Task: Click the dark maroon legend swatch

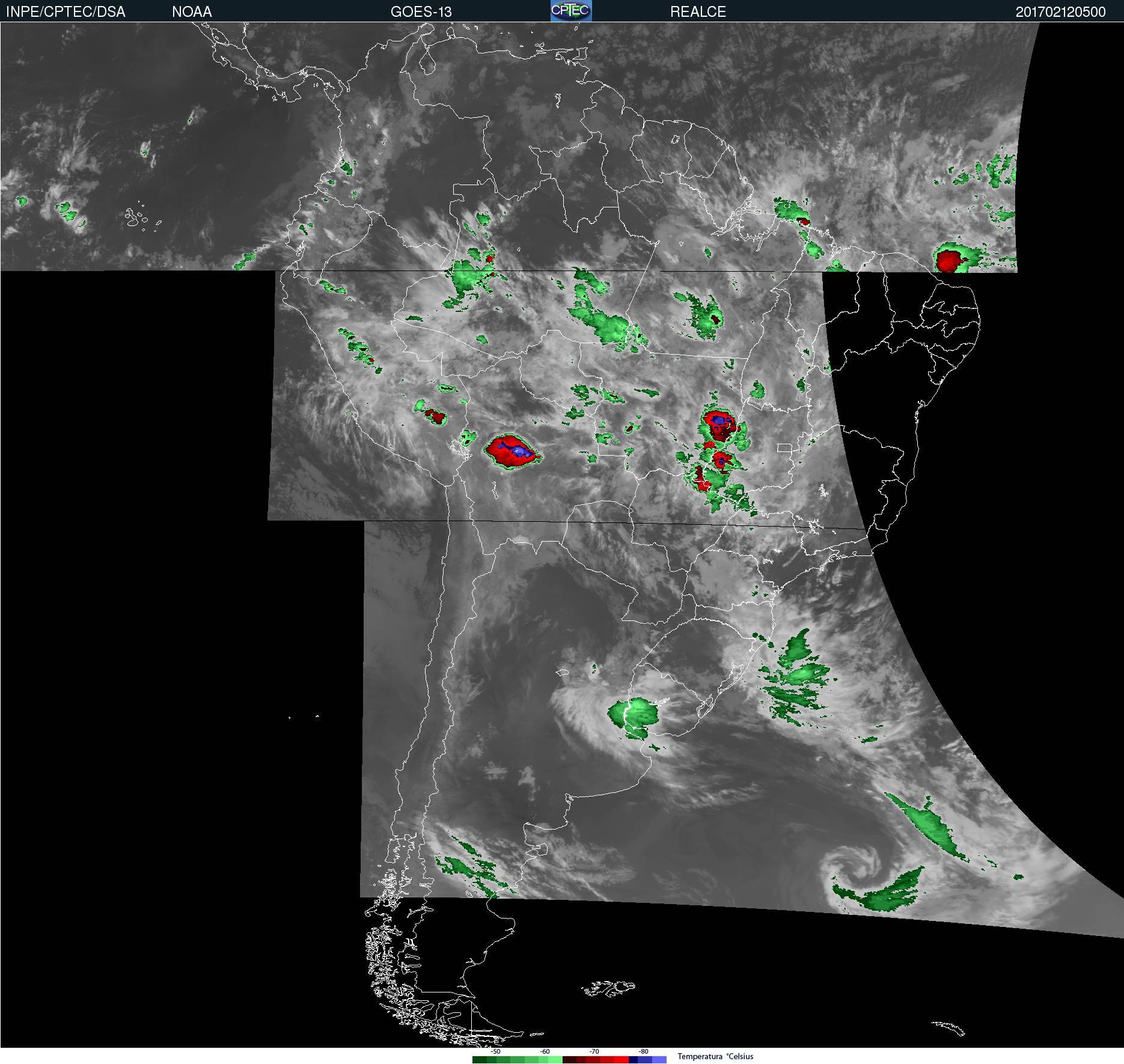Action: point(570,1060)
